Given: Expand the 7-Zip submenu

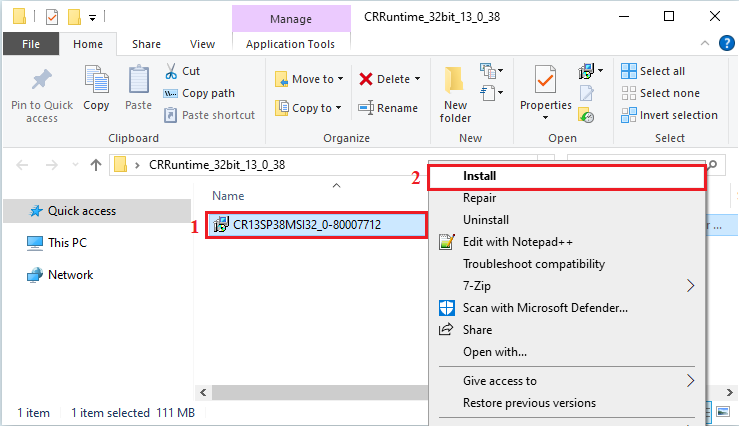Looking at the screenshot, I should (690, 286).
